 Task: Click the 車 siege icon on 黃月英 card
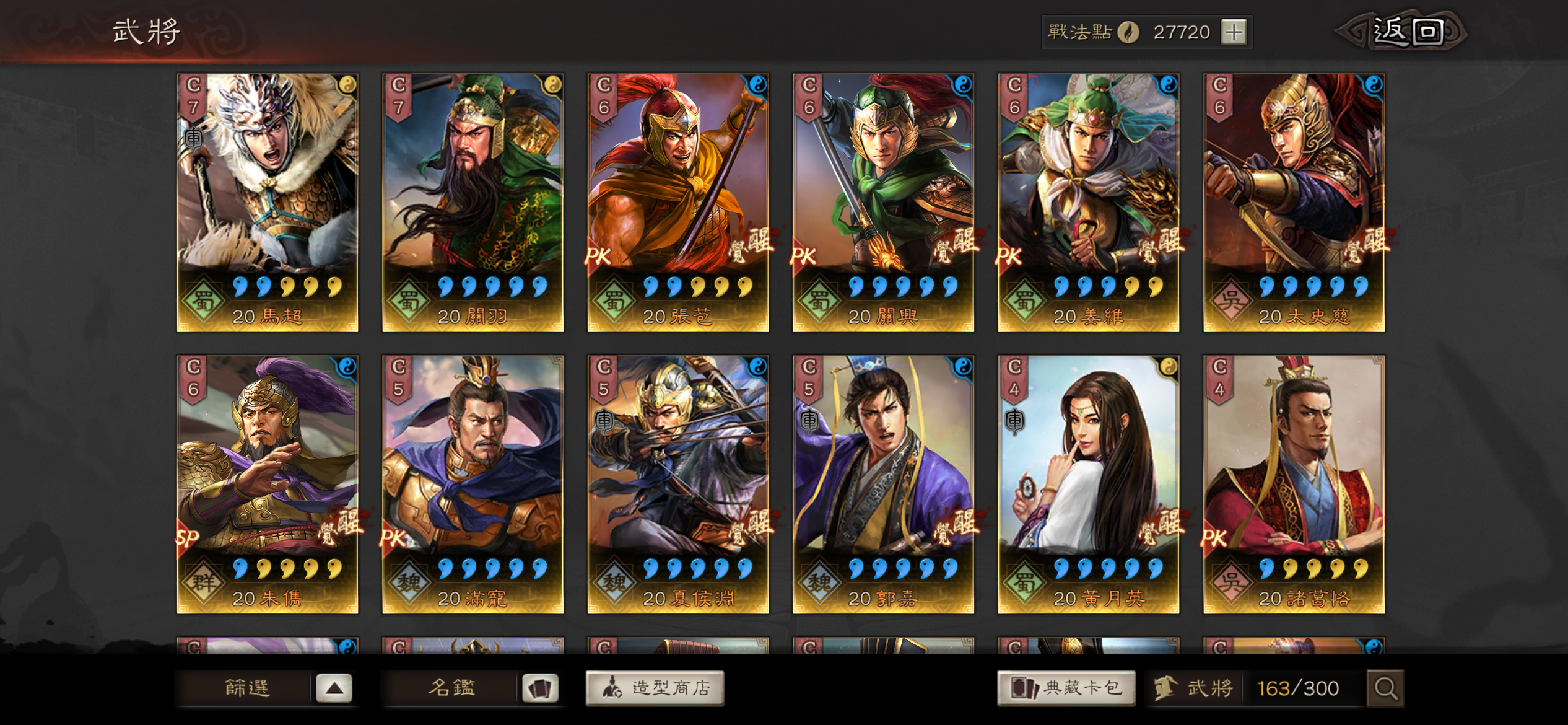click(1014, 421)
